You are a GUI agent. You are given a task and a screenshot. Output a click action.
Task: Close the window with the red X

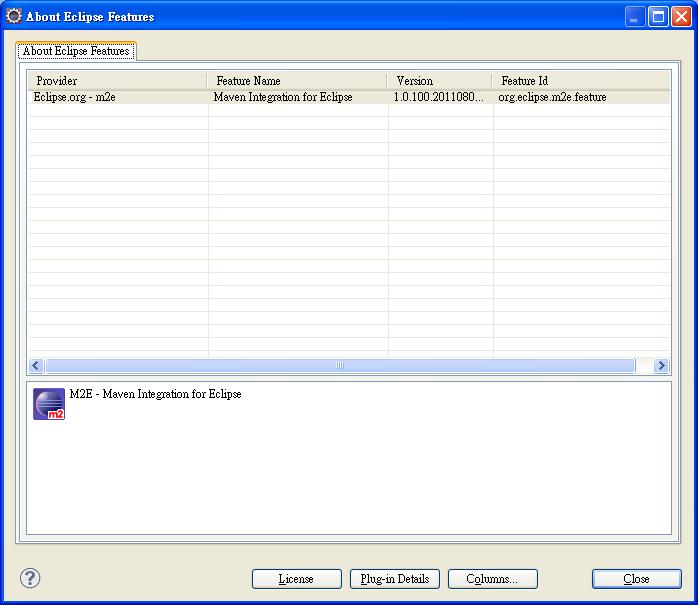[682, 17]
